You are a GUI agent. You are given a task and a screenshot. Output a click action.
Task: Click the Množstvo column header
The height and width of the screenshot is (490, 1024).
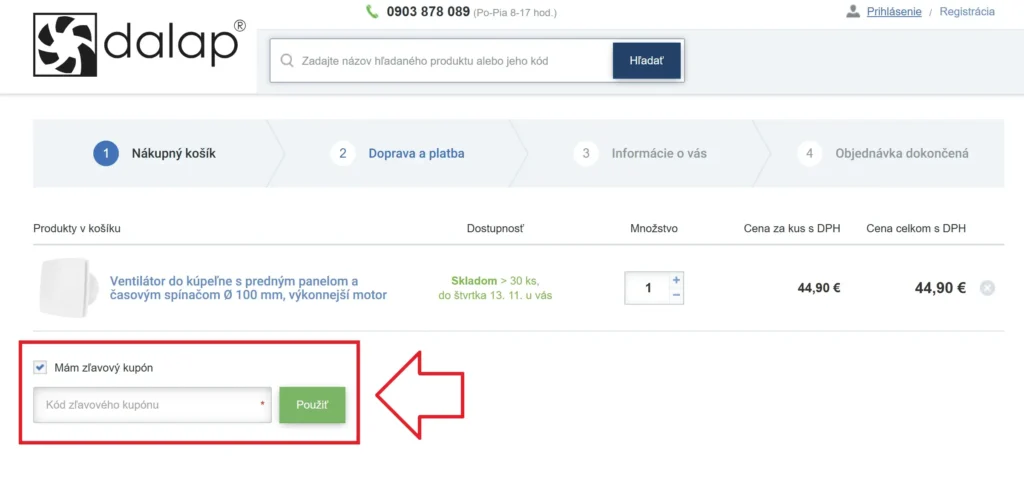654,229
